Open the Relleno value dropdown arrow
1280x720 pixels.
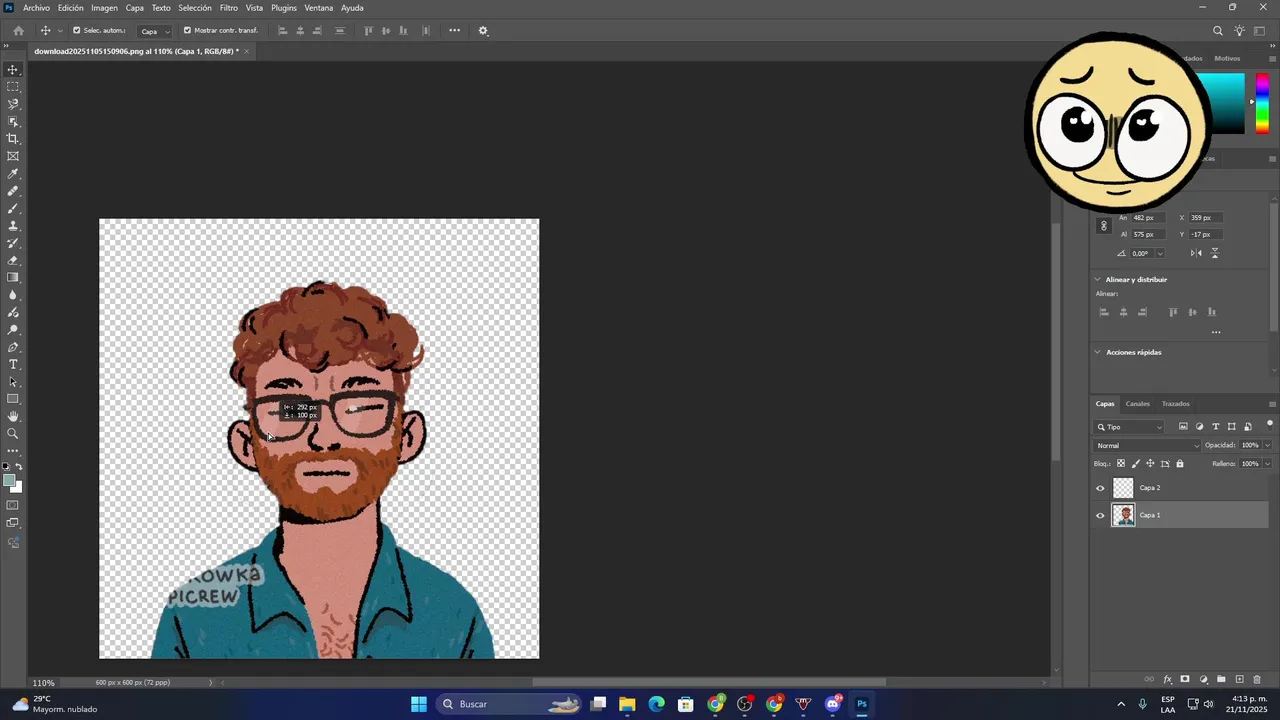pos(1268,464)
